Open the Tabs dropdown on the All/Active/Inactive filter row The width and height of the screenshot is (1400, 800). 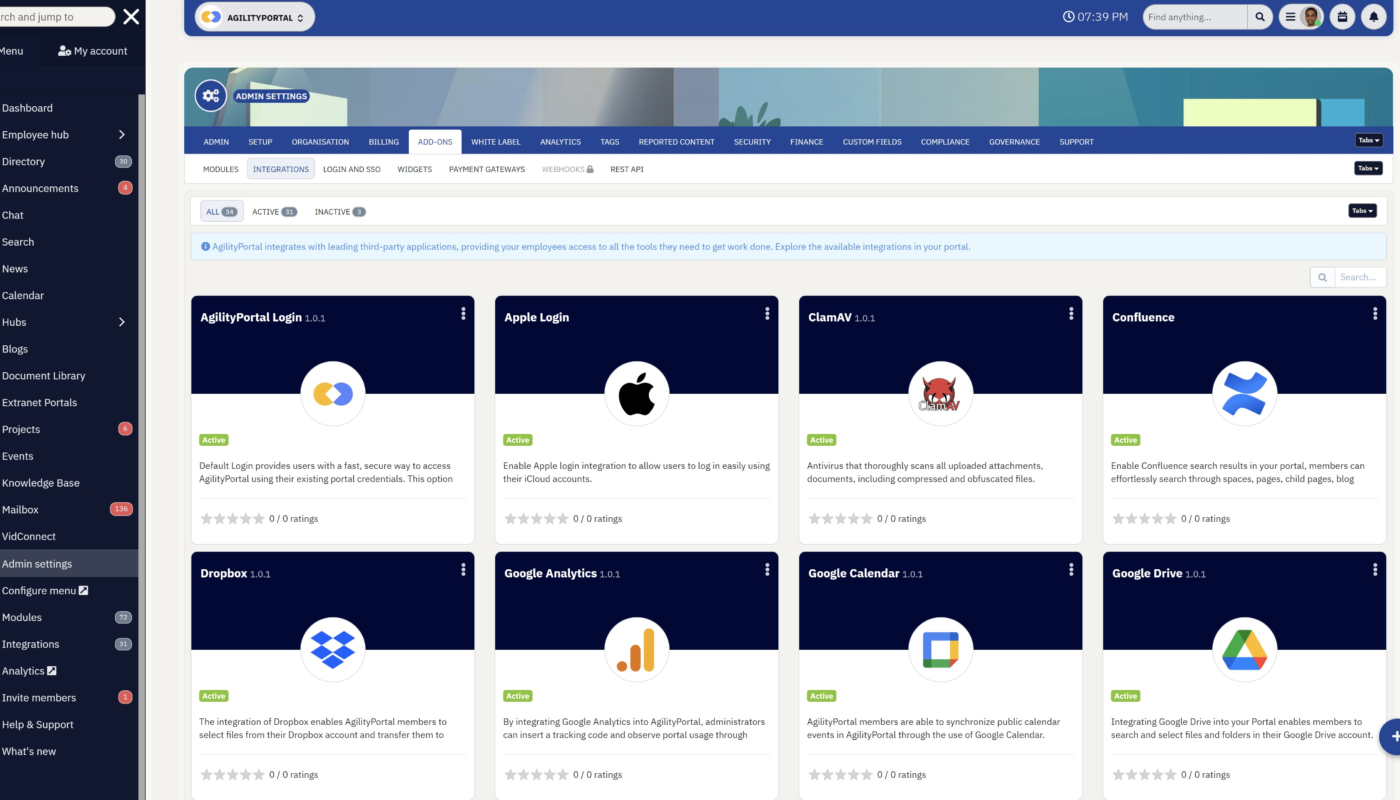(1362, 211)
